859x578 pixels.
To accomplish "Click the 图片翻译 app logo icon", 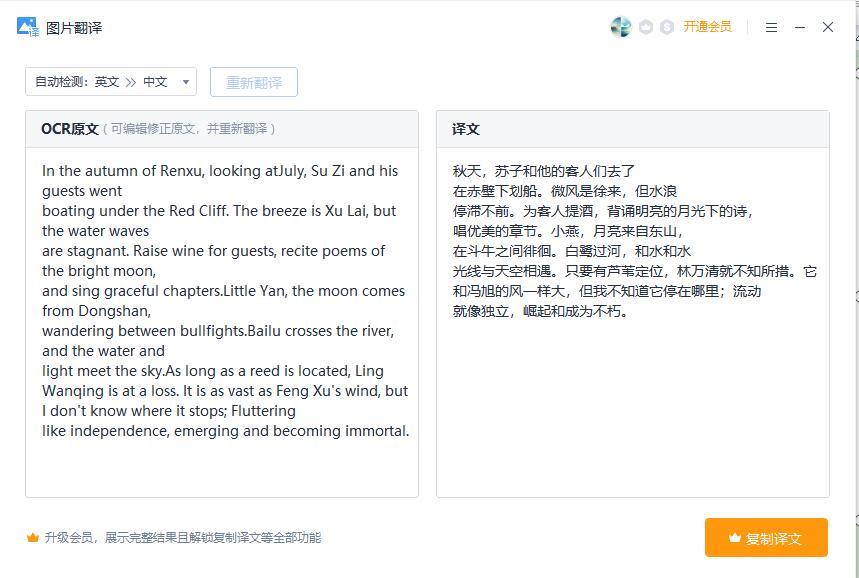I will click(x=28, y=27).
